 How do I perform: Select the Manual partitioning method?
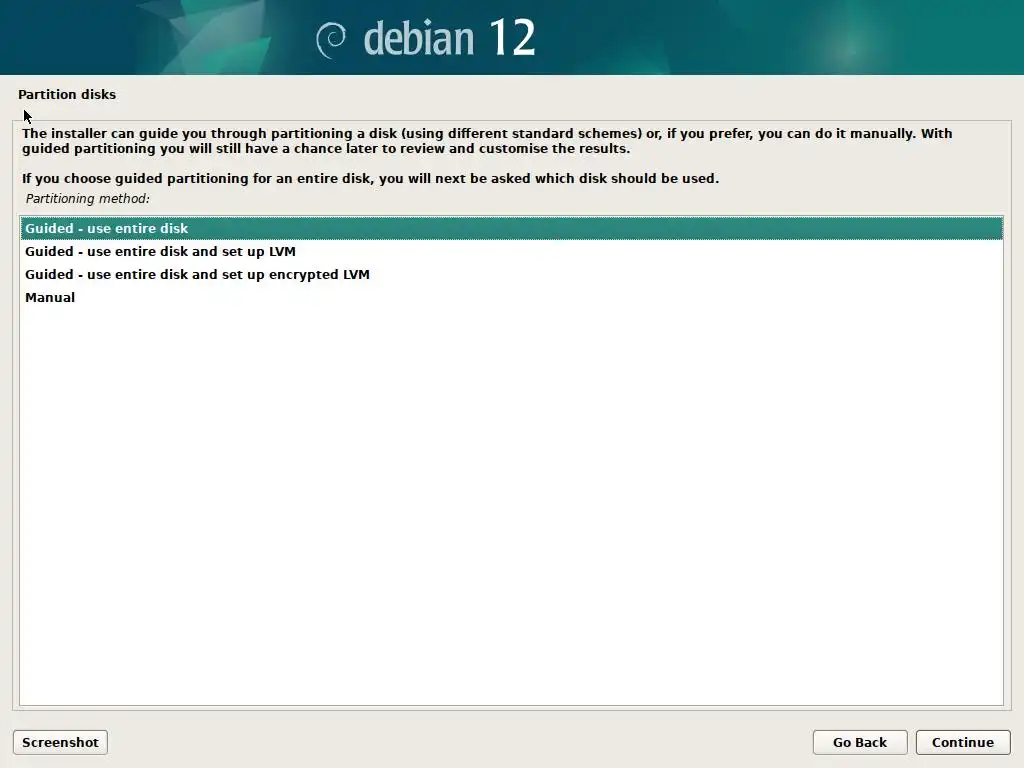tap(511, 297)
